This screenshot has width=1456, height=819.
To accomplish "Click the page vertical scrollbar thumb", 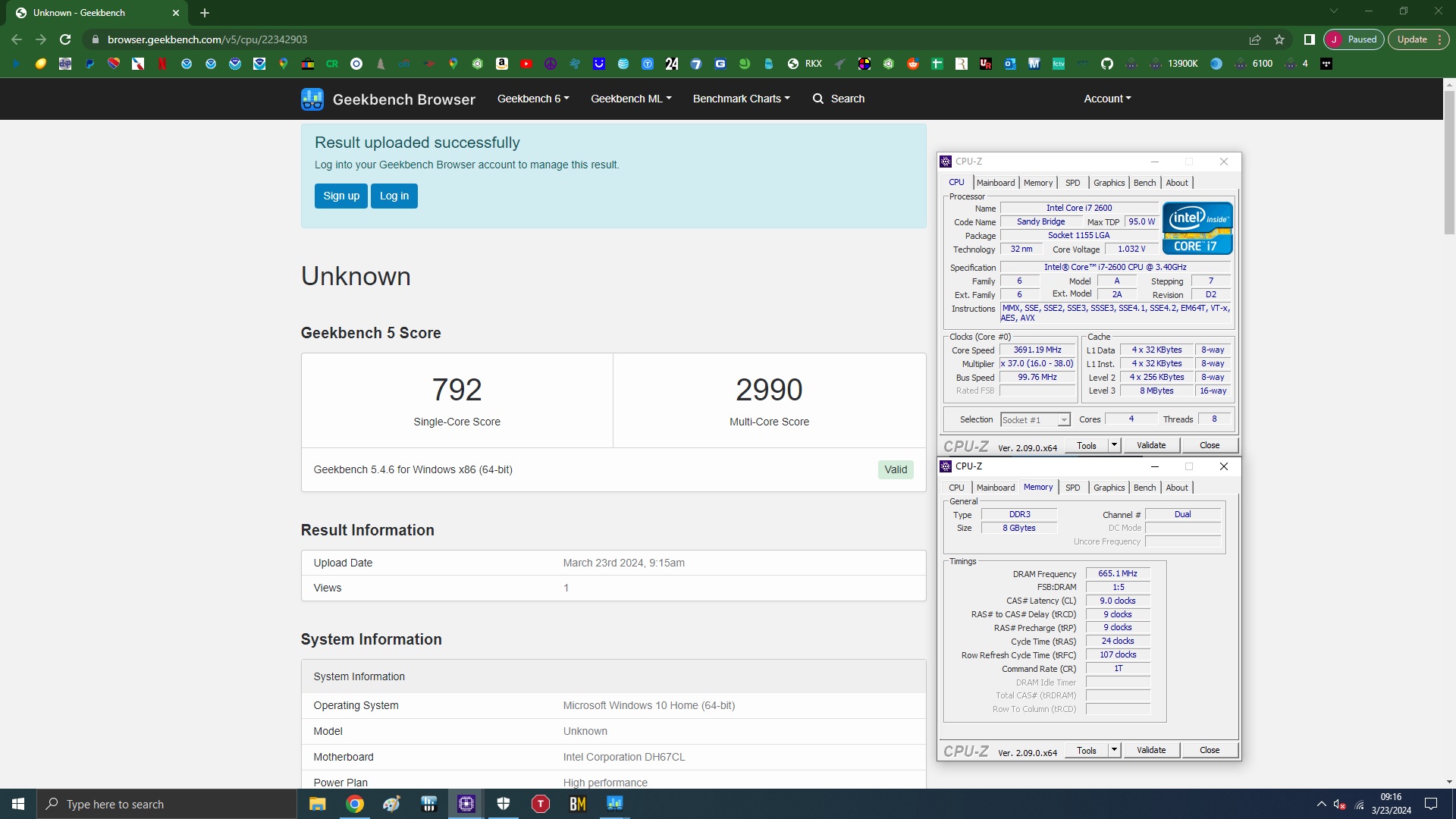I will (1449, 163).
